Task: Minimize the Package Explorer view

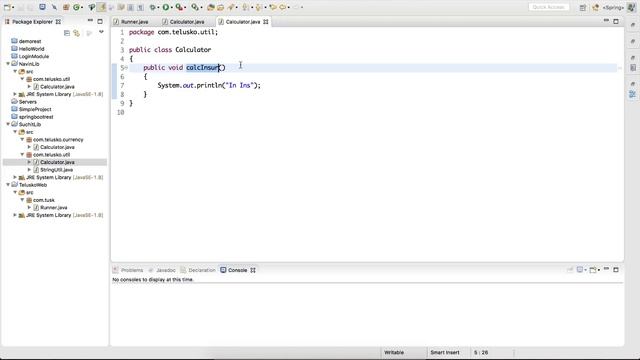Action: (90, 21)
